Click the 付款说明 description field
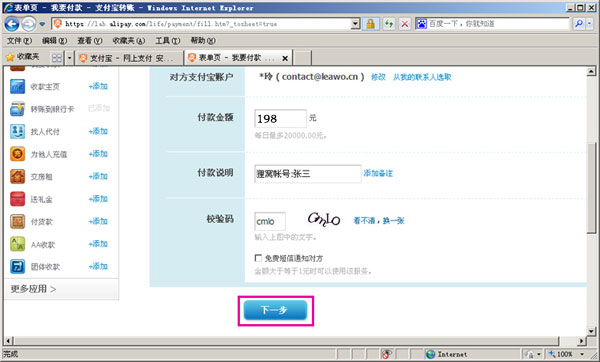 [x=308, y=174]
